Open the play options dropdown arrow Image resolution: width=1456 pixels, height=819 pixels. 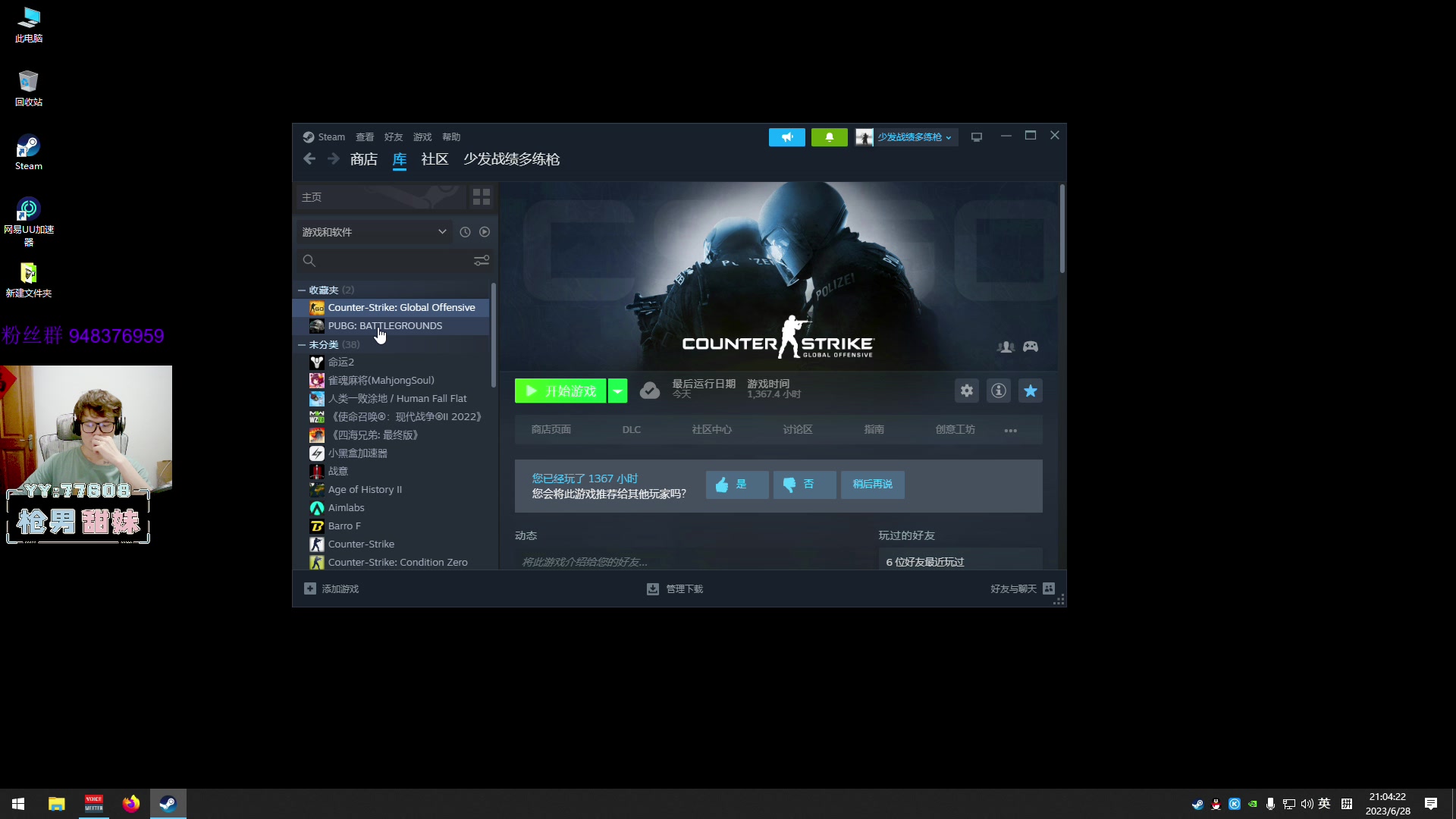618,391
